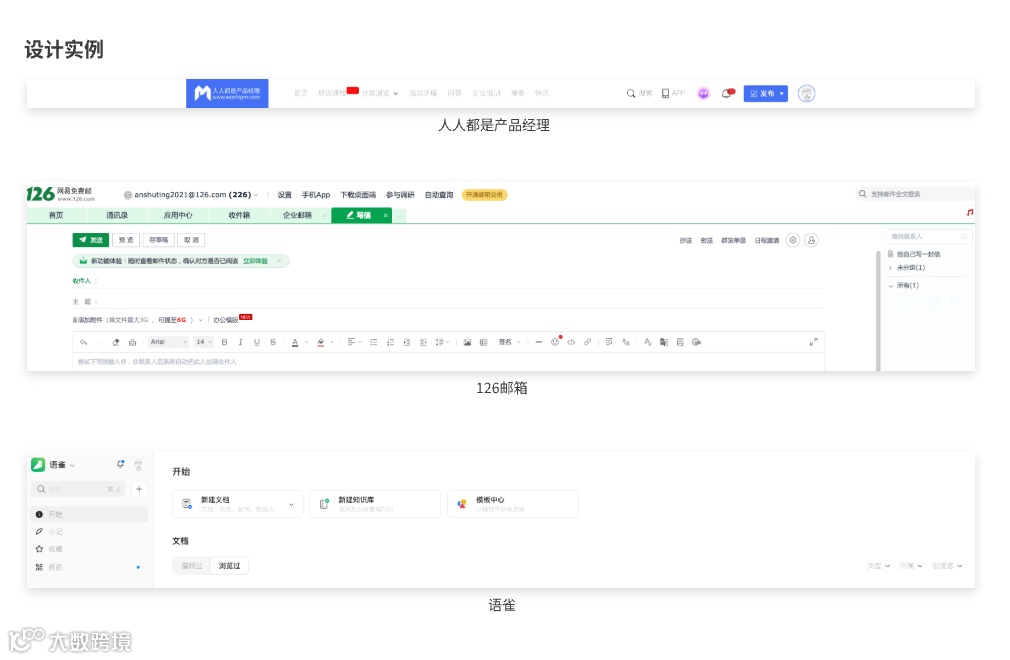Click into the 主题 field

461,301
